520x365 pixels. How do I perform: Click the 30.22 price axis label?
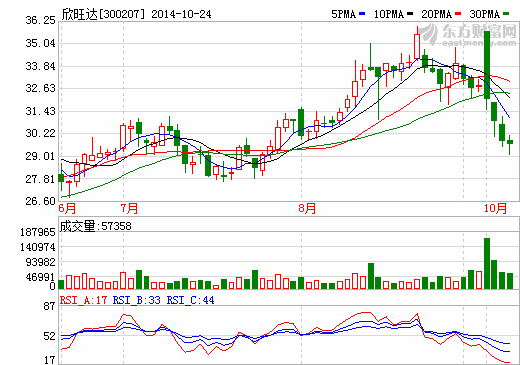(x=41, y=133)
